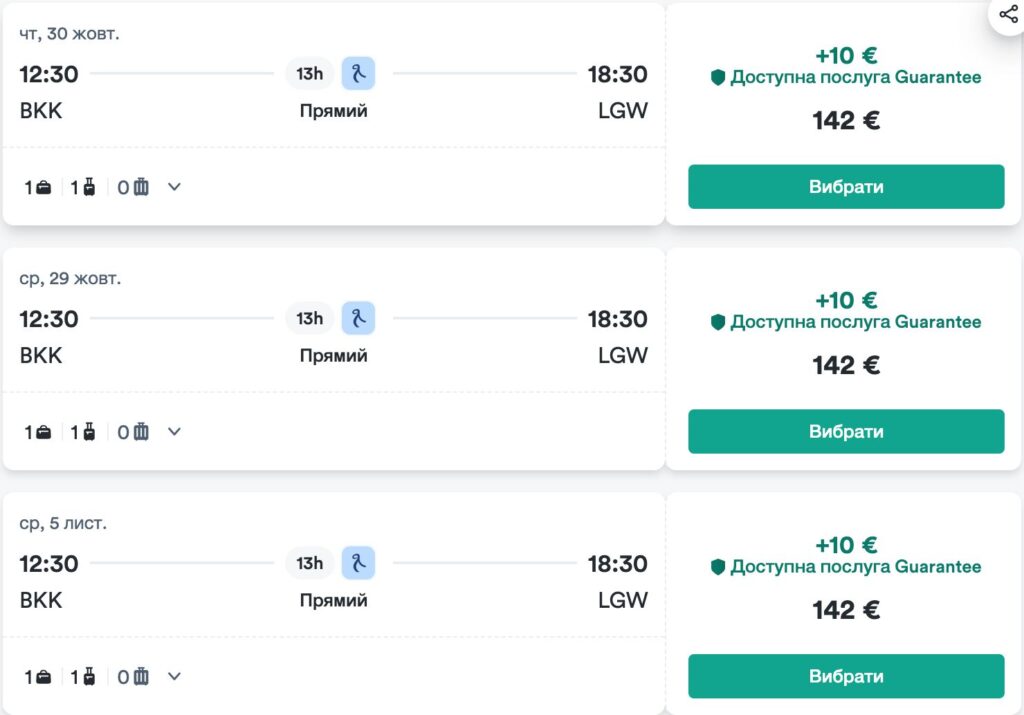The image size is (1024, 715).
Task: Open Guarantee service info on 5 лист. offer
Action: (x=855, y=567)
